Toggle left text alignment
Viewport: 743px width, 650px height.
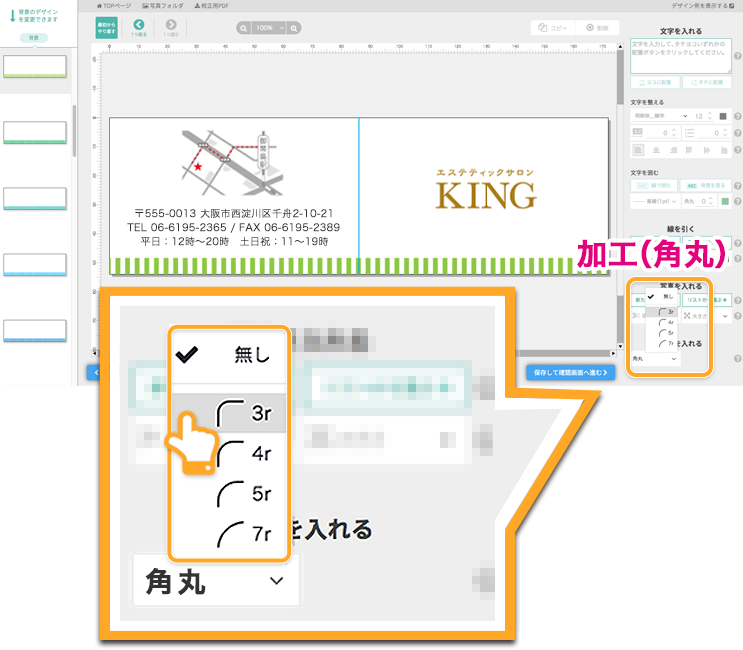tap(638, 150)
